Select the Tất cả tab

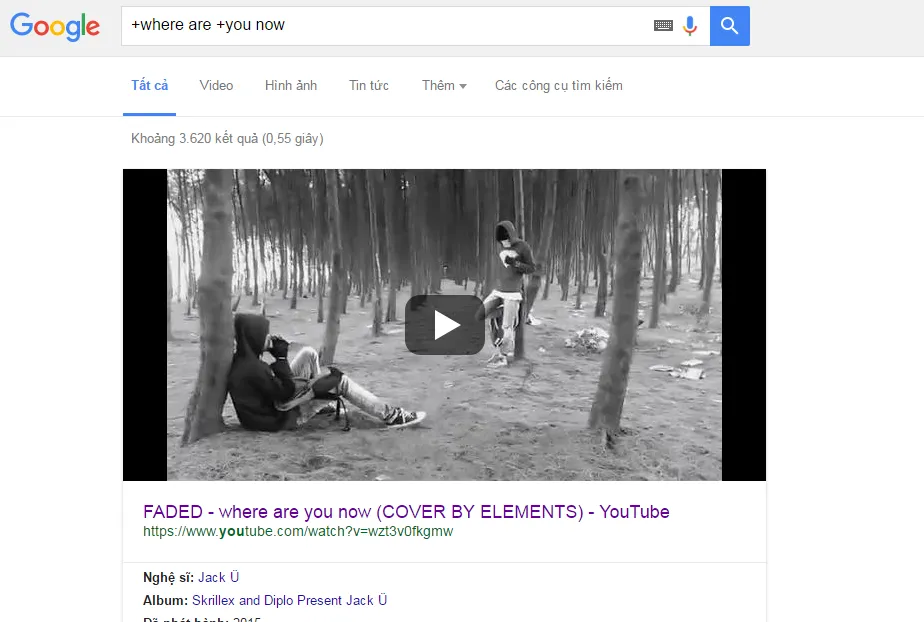150,86
